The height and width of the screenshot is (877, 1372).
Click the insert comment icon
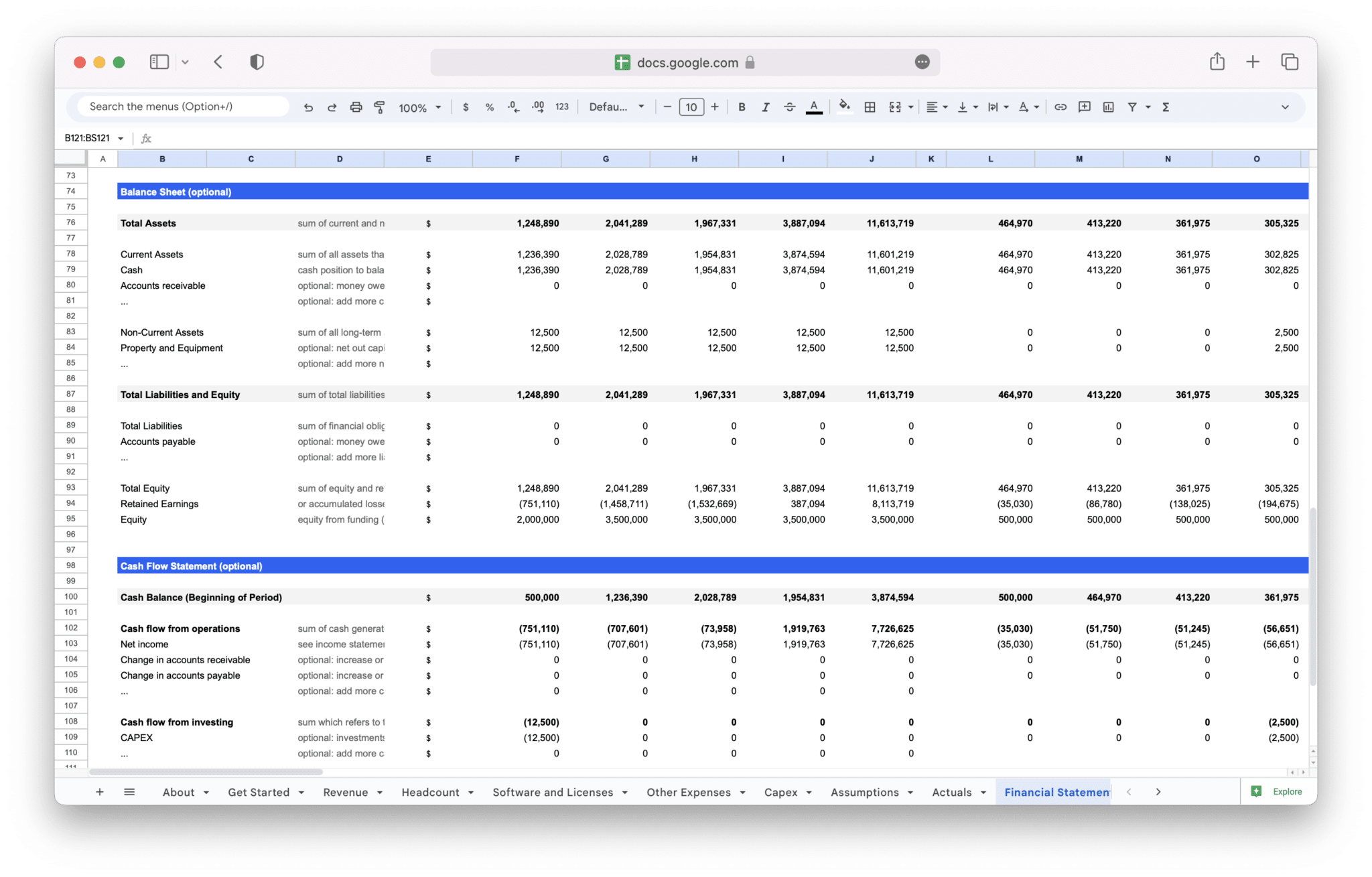click(x=1084, y=107)
